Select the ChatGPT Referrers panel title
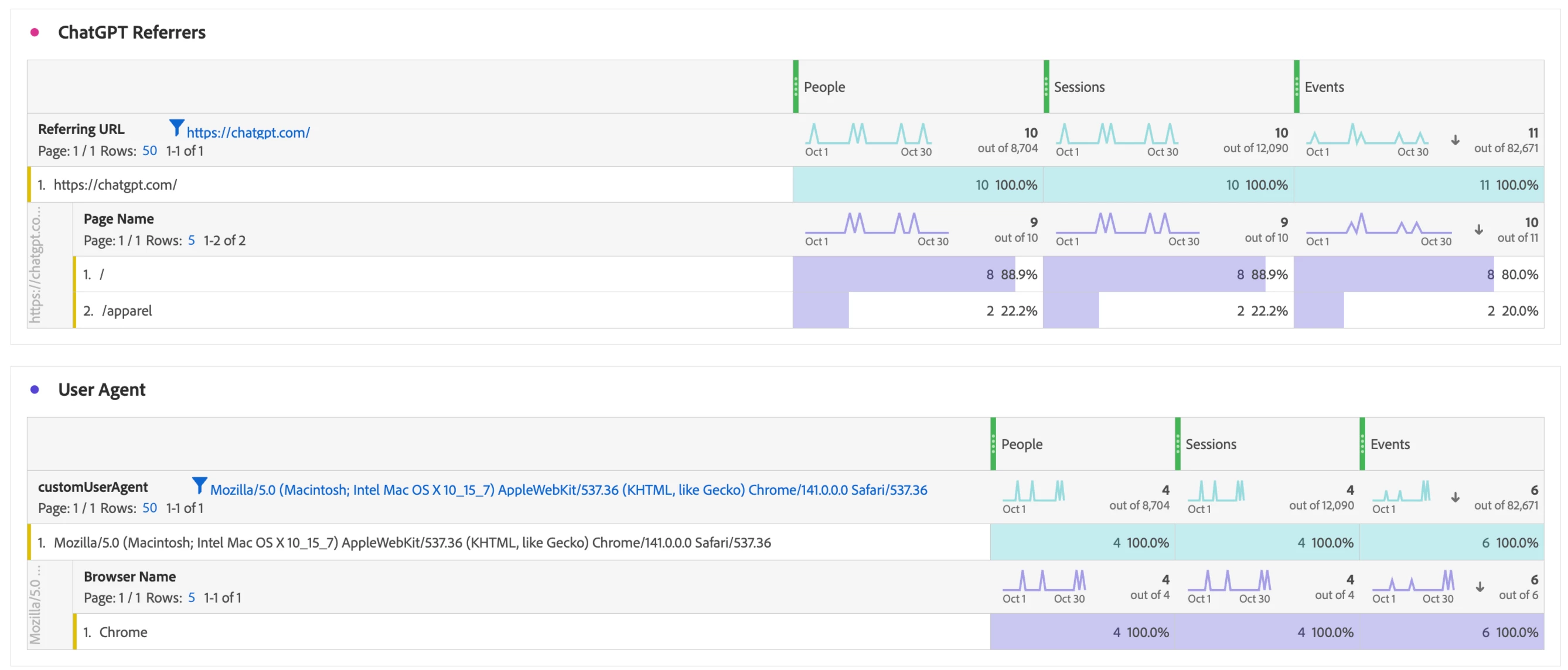 (x=131, y=32)
